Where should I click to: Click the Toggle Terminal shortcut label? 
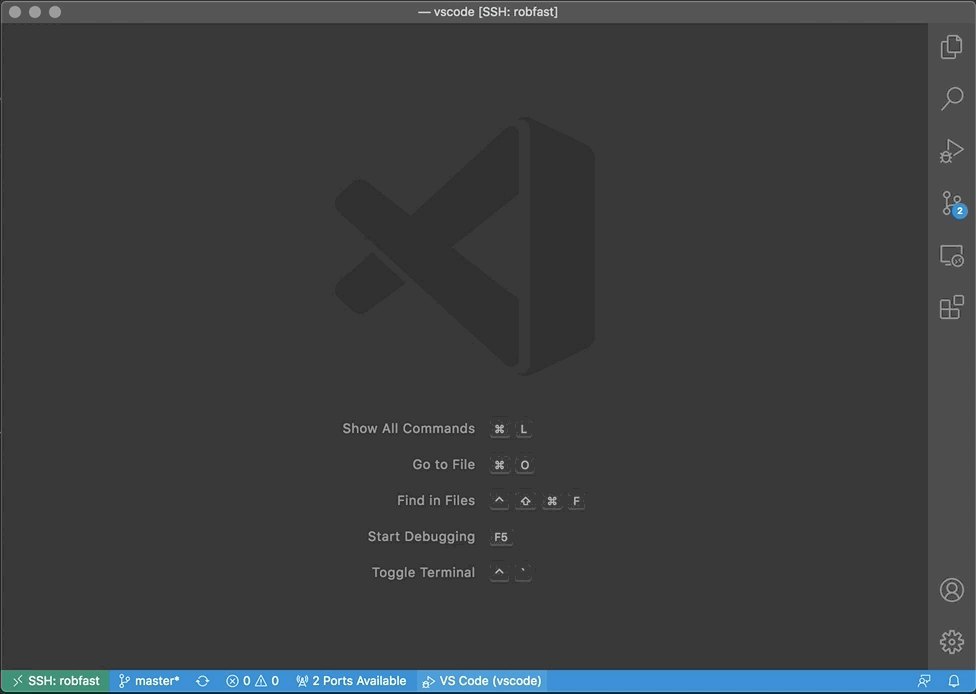[423, 572]
